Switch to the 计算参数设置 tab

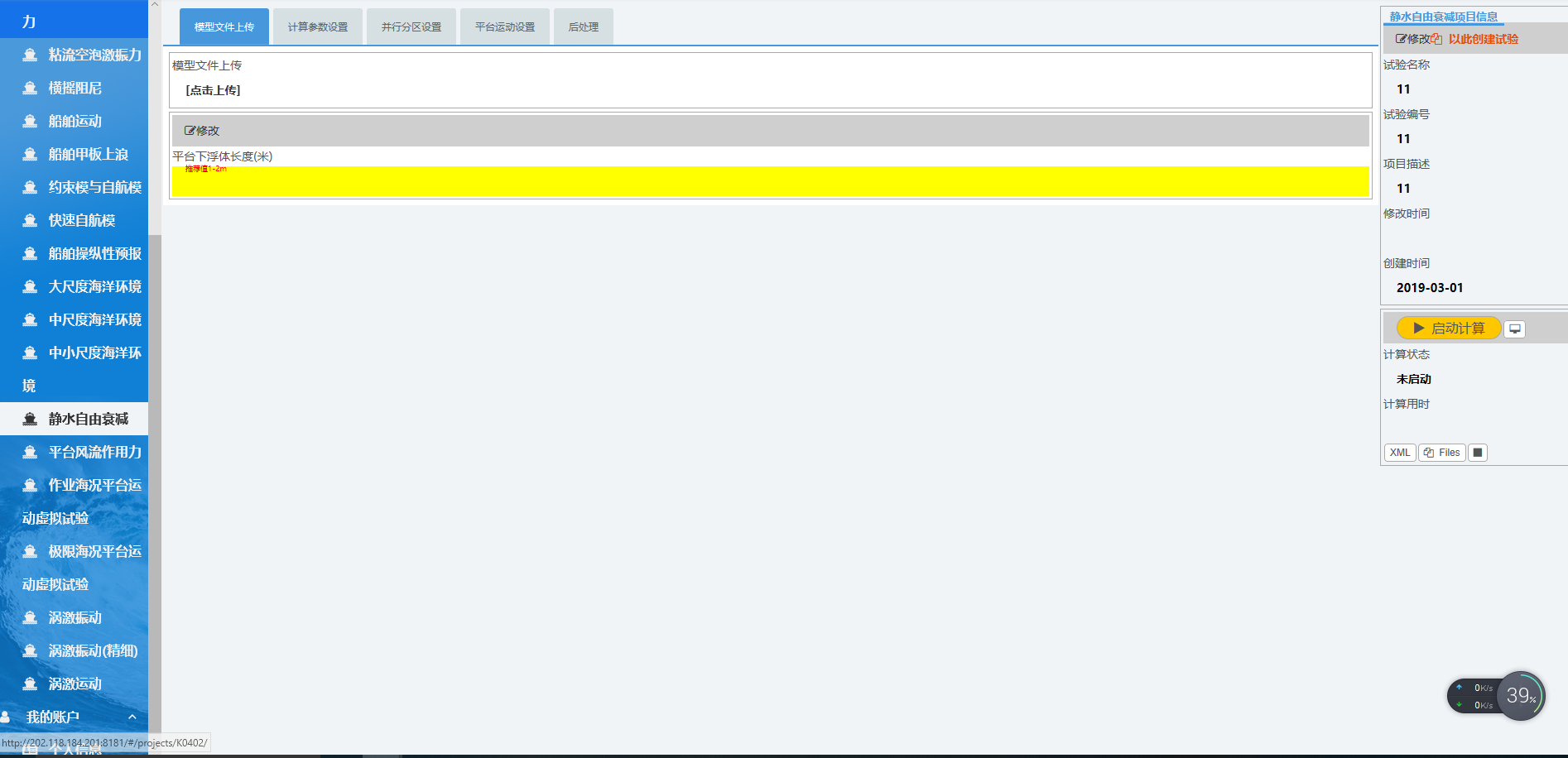click(x=318, y=27)
